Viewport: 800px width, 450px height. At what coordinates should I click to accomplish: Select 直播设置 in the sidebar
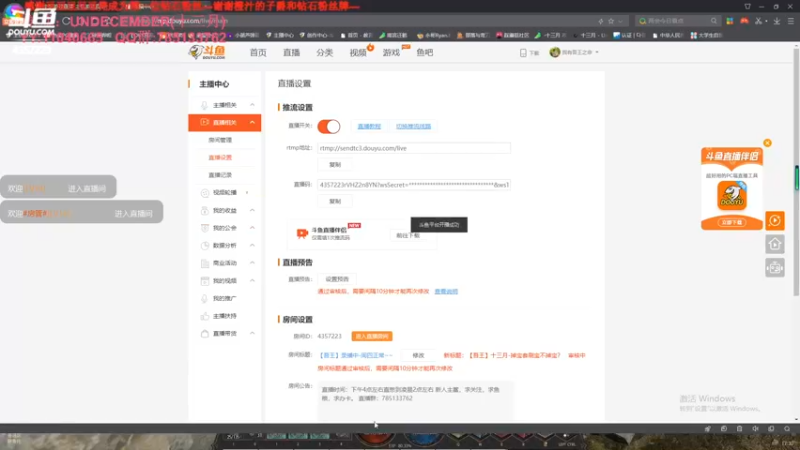pos(220,158)
